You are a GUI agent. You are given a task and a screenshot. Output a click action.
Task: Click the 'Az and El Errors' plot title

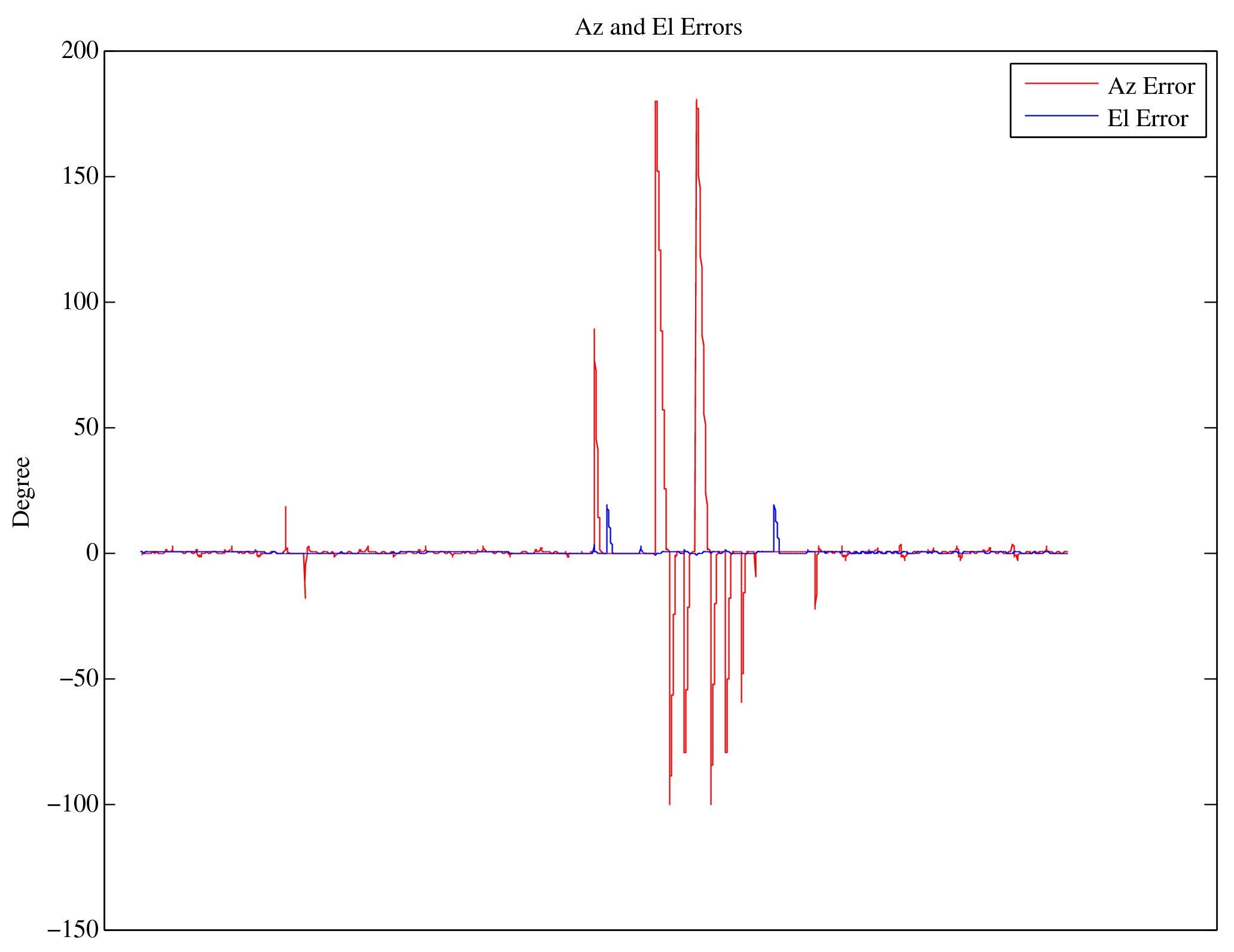tap(658, 28)
